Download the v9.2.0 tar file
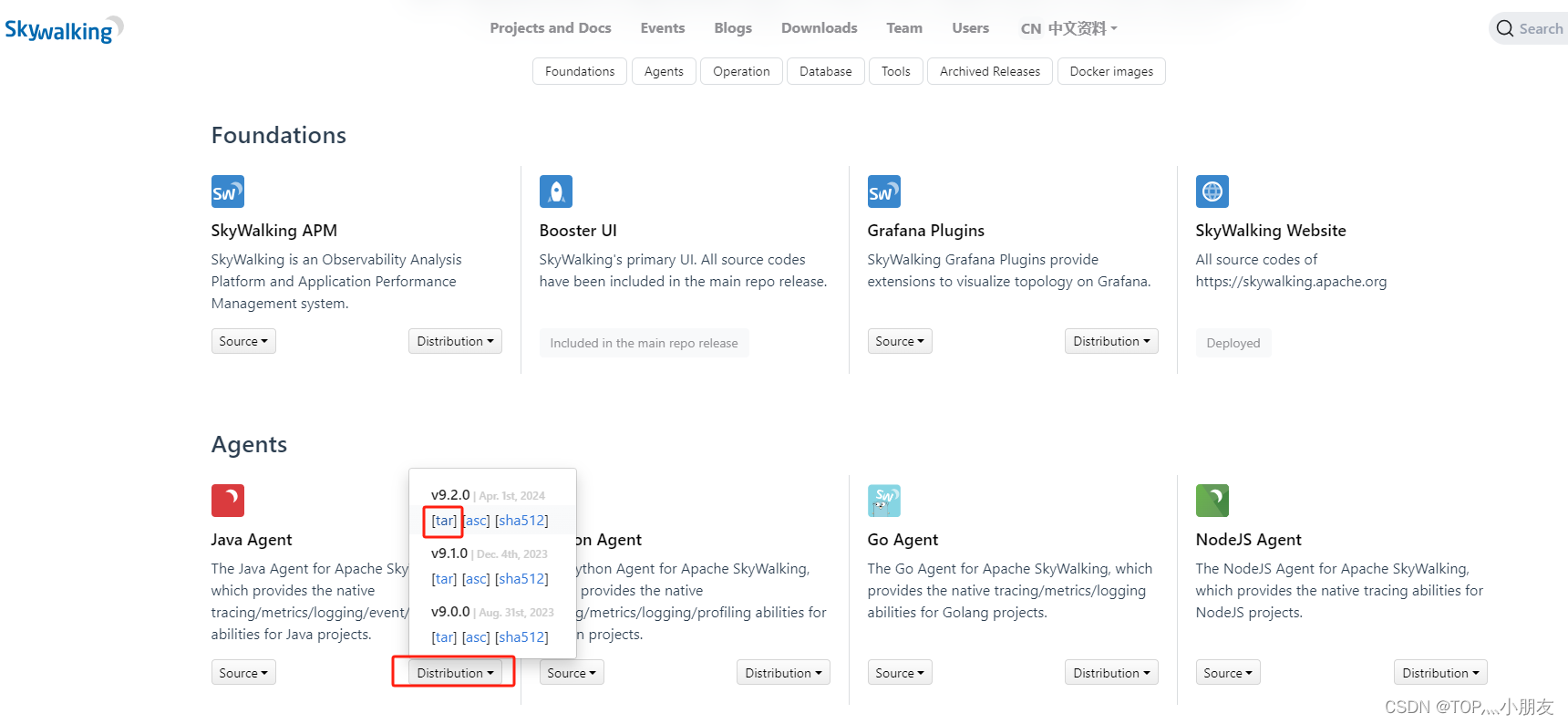Screen dimensions: 1568x724 (x=444, y=521)
